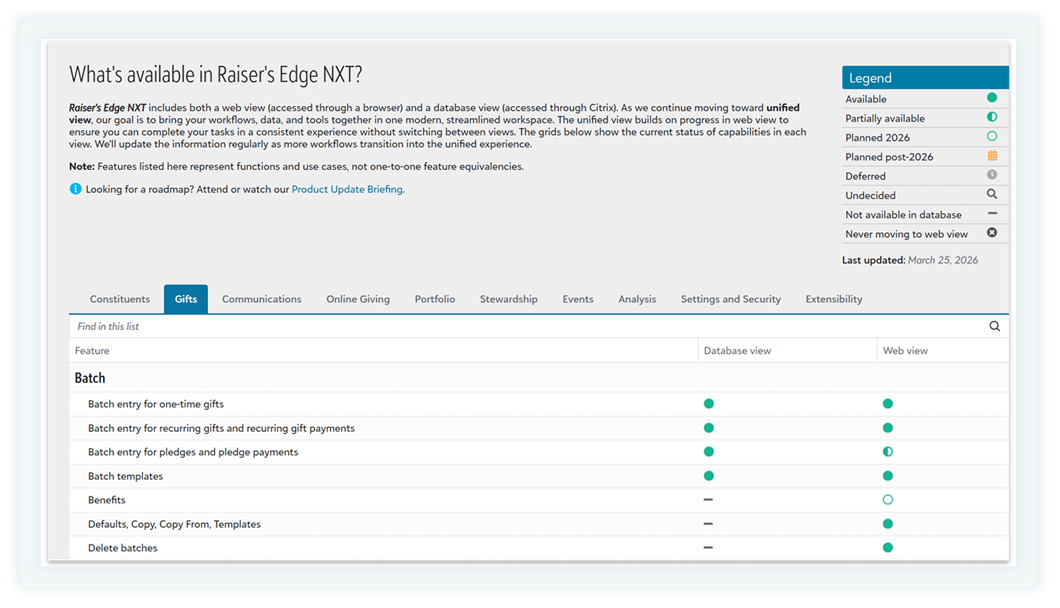
Task: Open the Communications tab
Action: pyautogui.click(x=262, y=299)
